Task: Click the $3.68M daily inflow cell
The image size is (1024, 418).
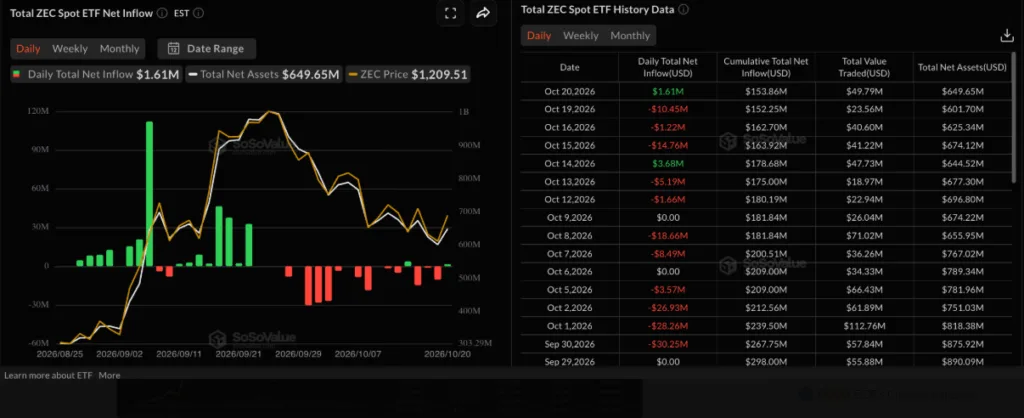Action: tap(667, 163)
